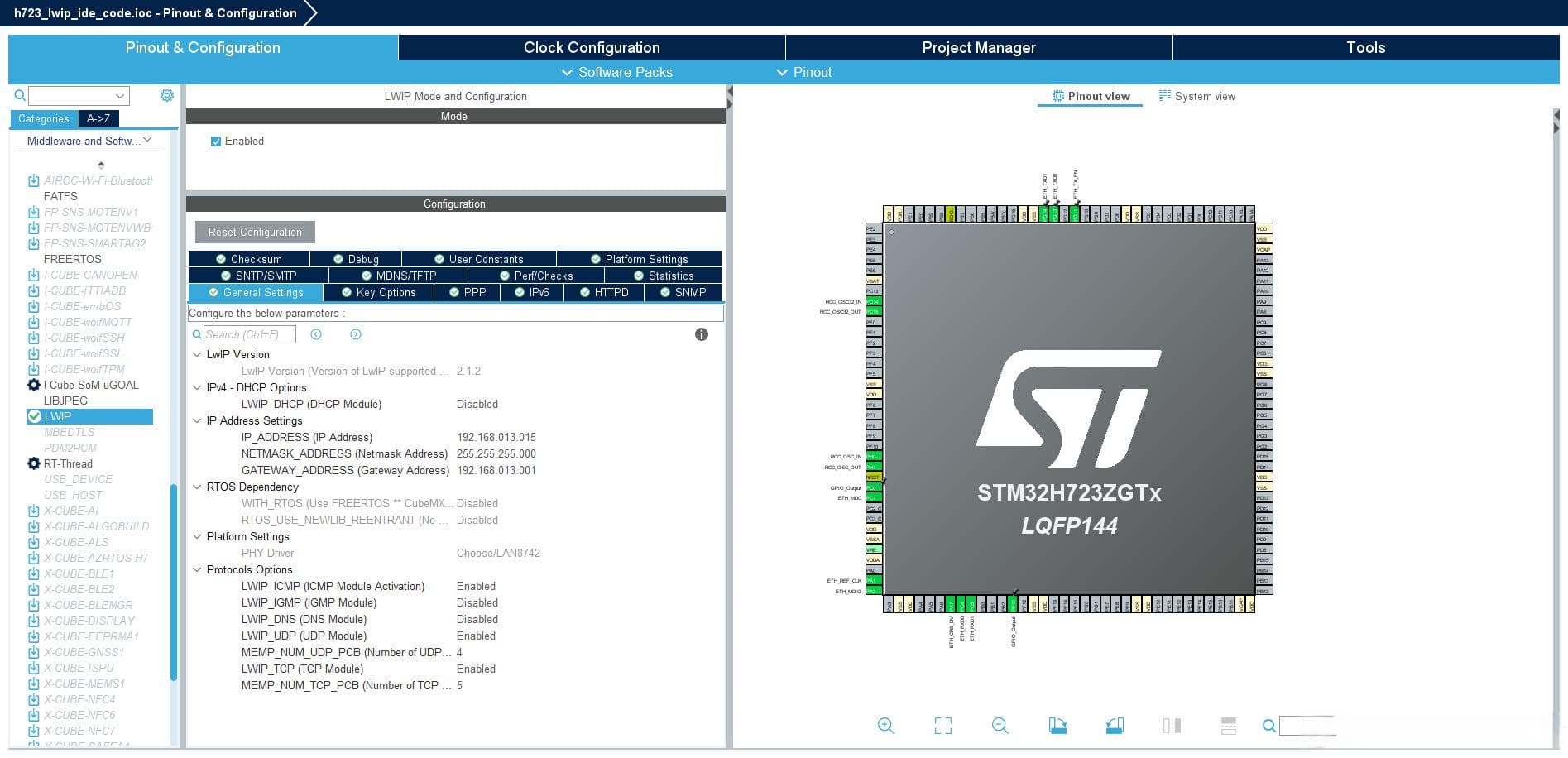The width and height of the screenshot is (1568, 758).
Task: Click the download icon beside I-CUBE-CANOPEN
Action: [x=34, y=275]
